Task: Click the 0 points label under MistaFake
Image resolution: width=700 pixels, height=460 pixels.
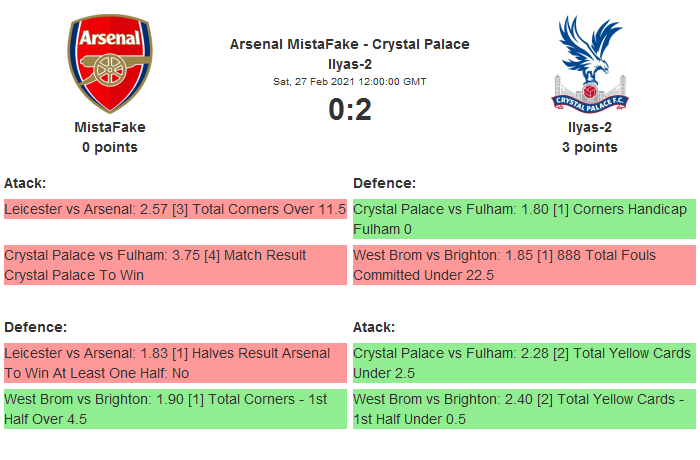Action: [110, 147]
